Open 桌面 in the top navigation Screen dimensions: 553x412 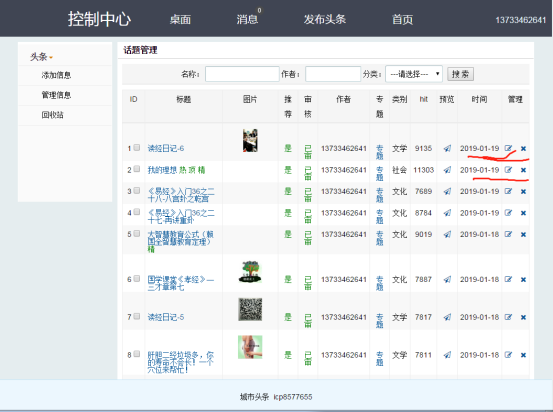[180, 19]
